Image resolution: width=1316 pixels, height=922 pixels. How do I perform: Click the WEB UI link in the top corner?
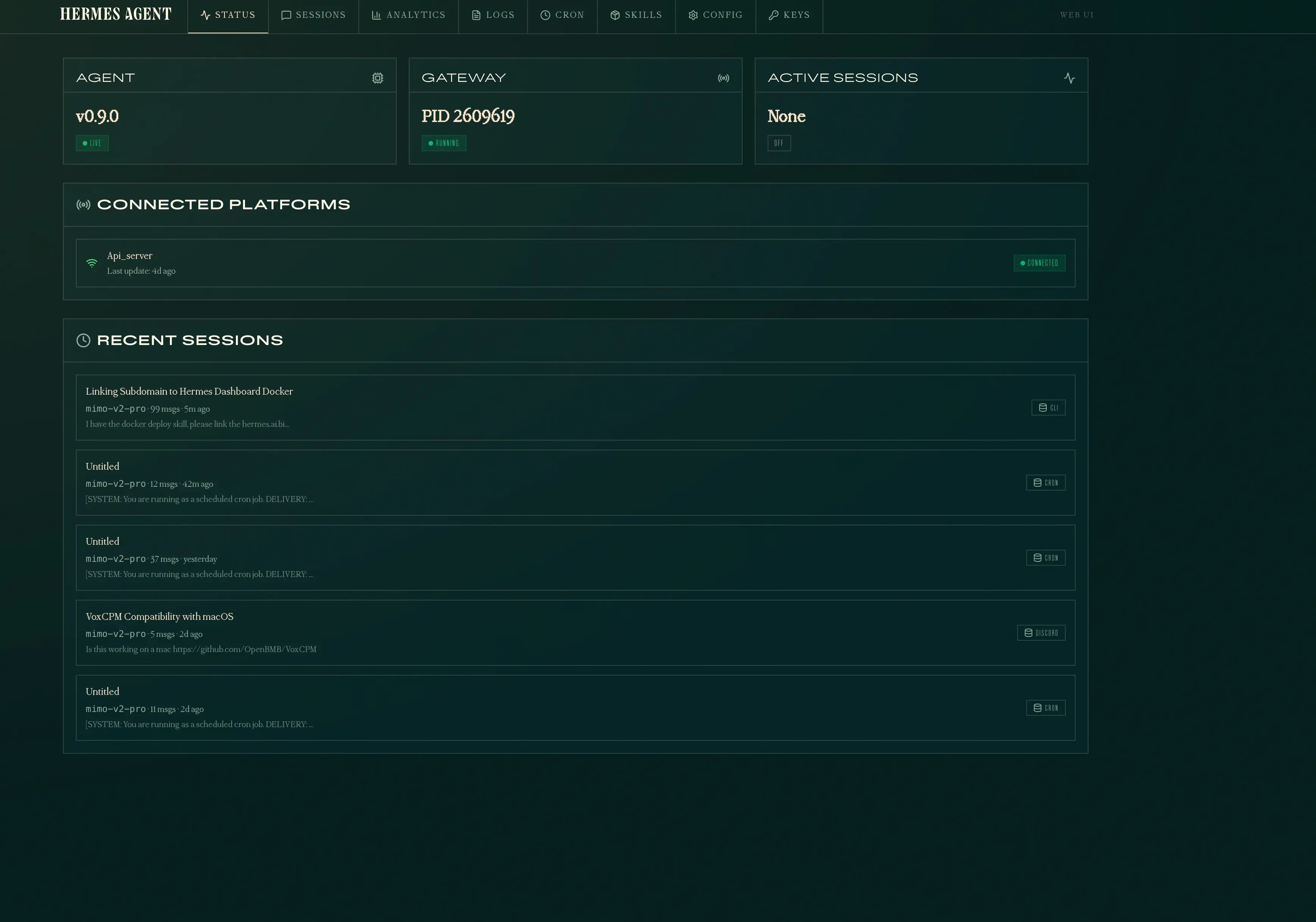point(1076,15)
